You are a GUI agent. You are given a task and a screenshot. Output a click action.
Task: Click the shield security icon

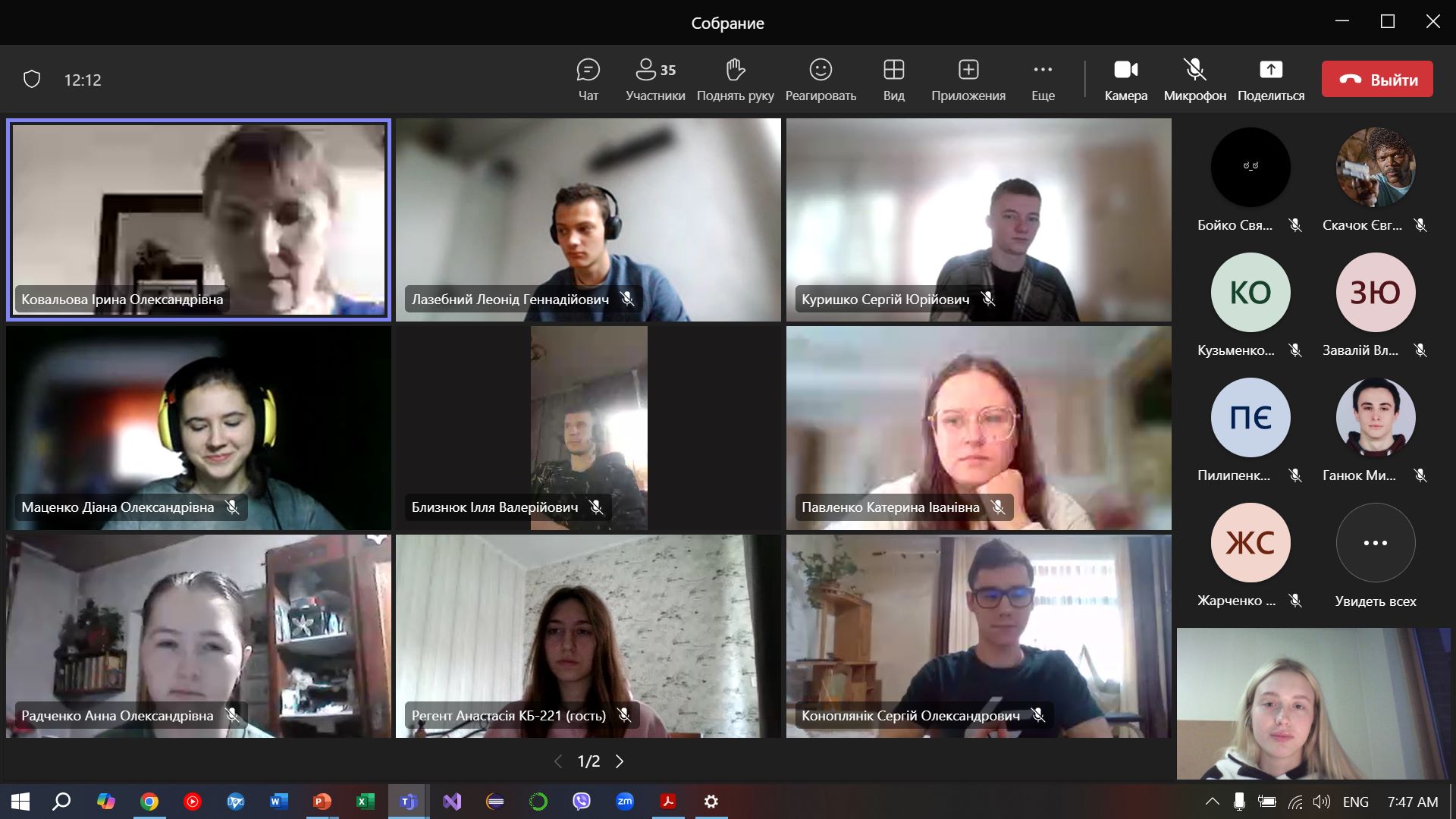tap(32, 80)
